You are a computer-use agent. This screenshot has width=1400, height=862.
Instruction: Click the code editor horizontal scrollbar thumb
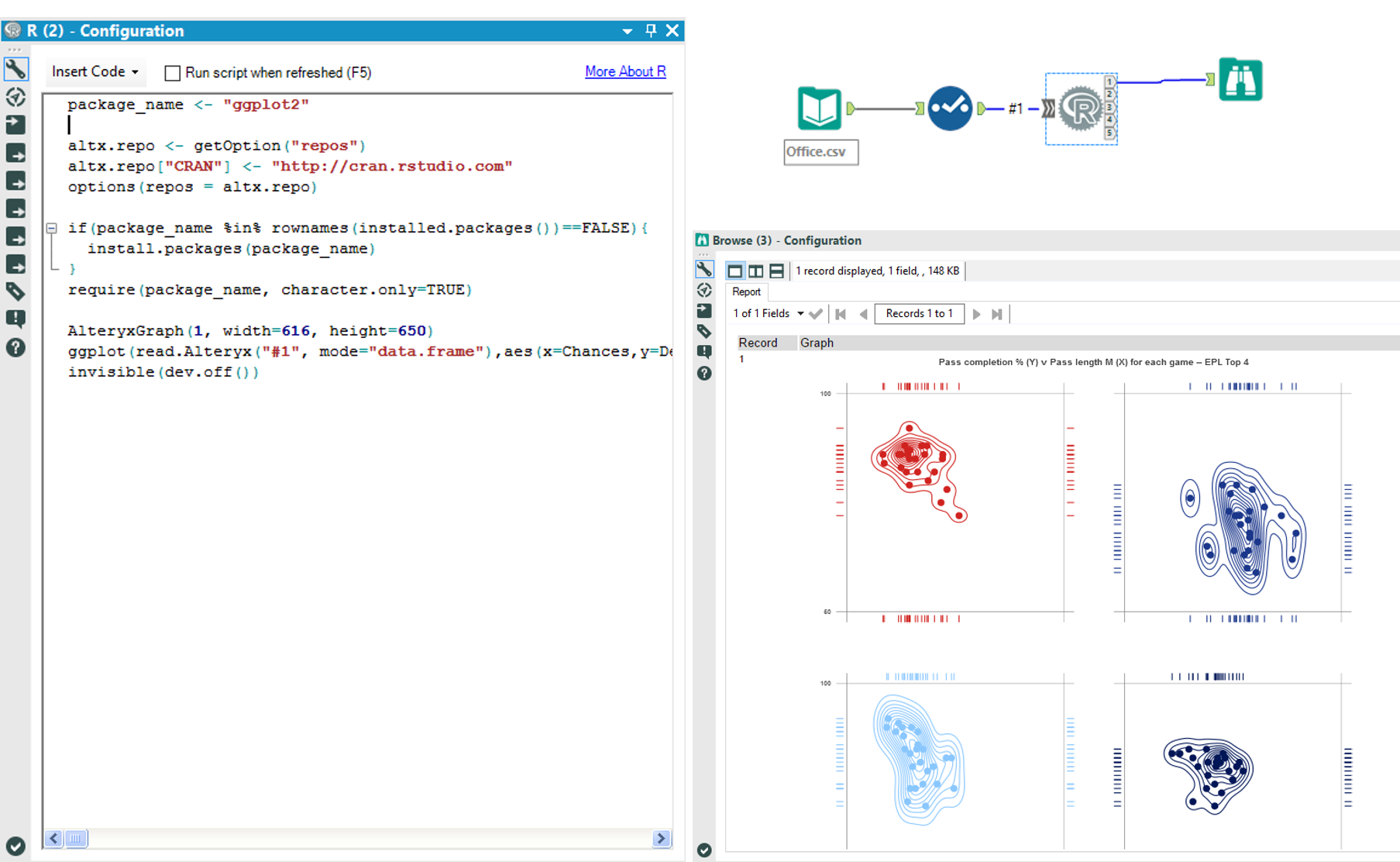tap(76, 838)
